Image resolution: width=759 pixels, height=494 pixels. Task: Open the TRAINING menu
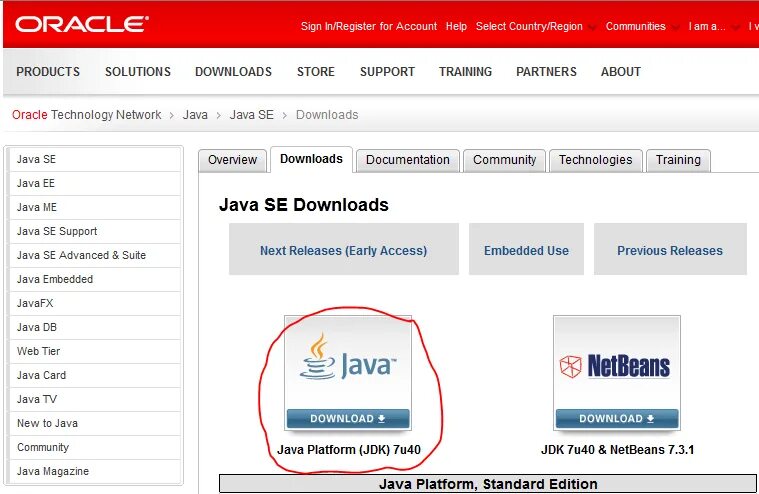point(465,72)
